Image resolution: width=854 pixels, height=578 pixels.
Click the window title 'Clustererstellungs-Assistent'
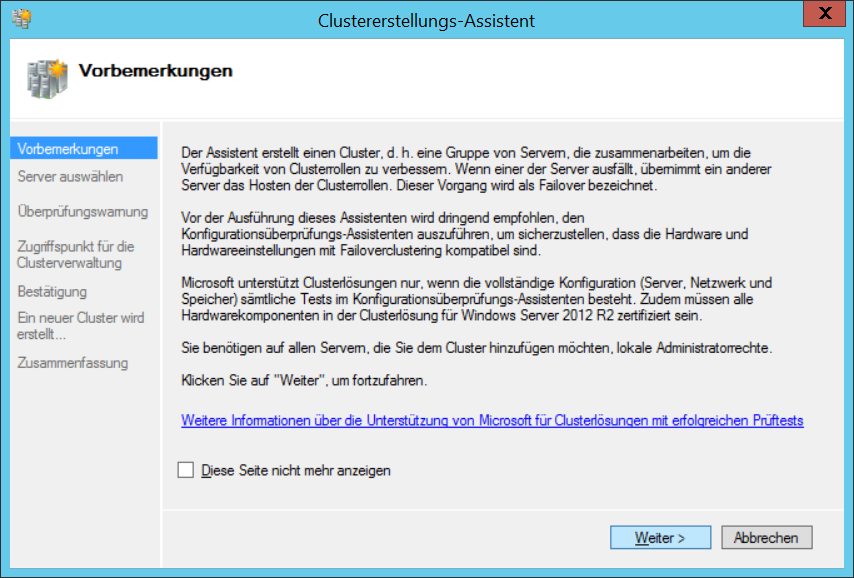(426, 21)
